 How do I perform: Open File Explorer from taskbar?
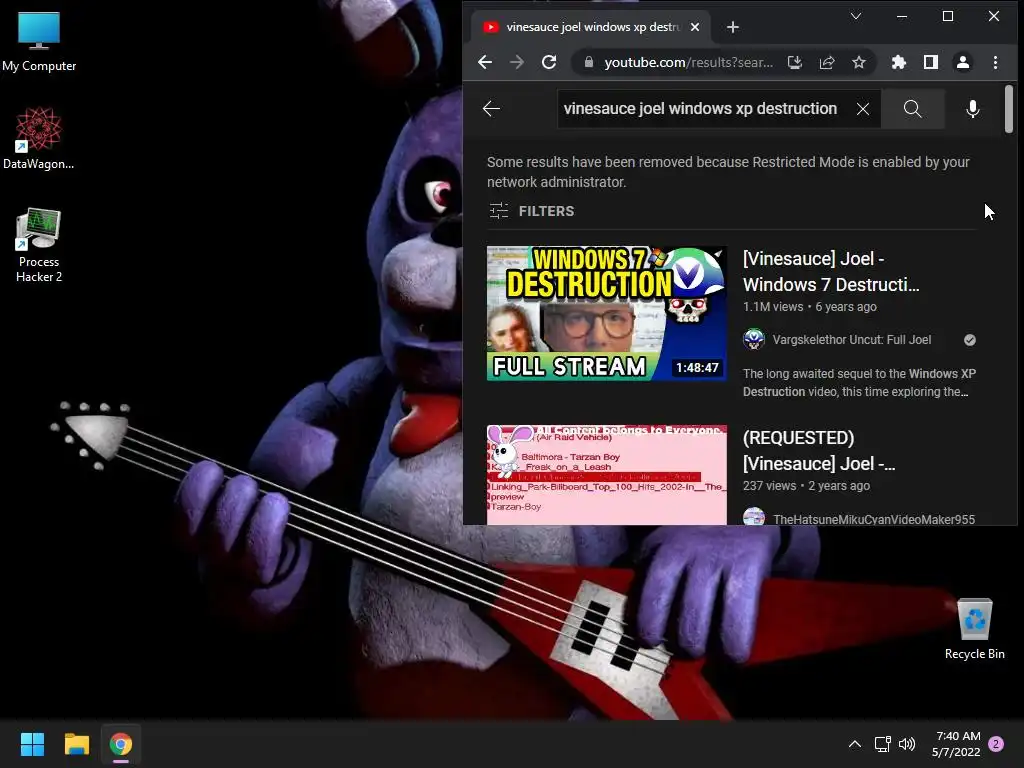[x=76, y=744]
